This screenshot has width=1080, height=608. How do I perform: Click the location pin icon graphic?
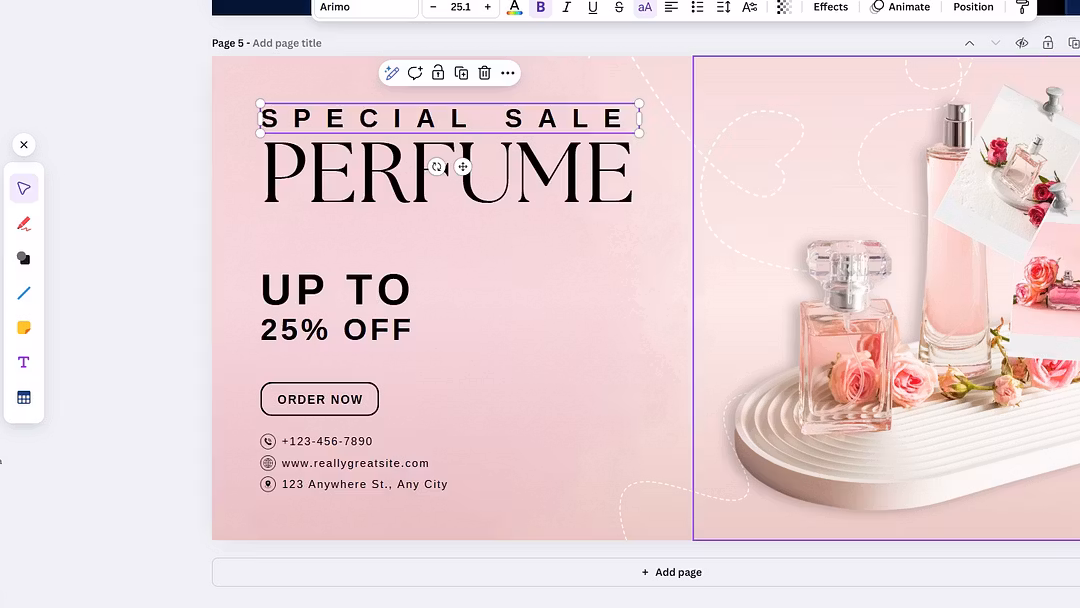(268, 484)
